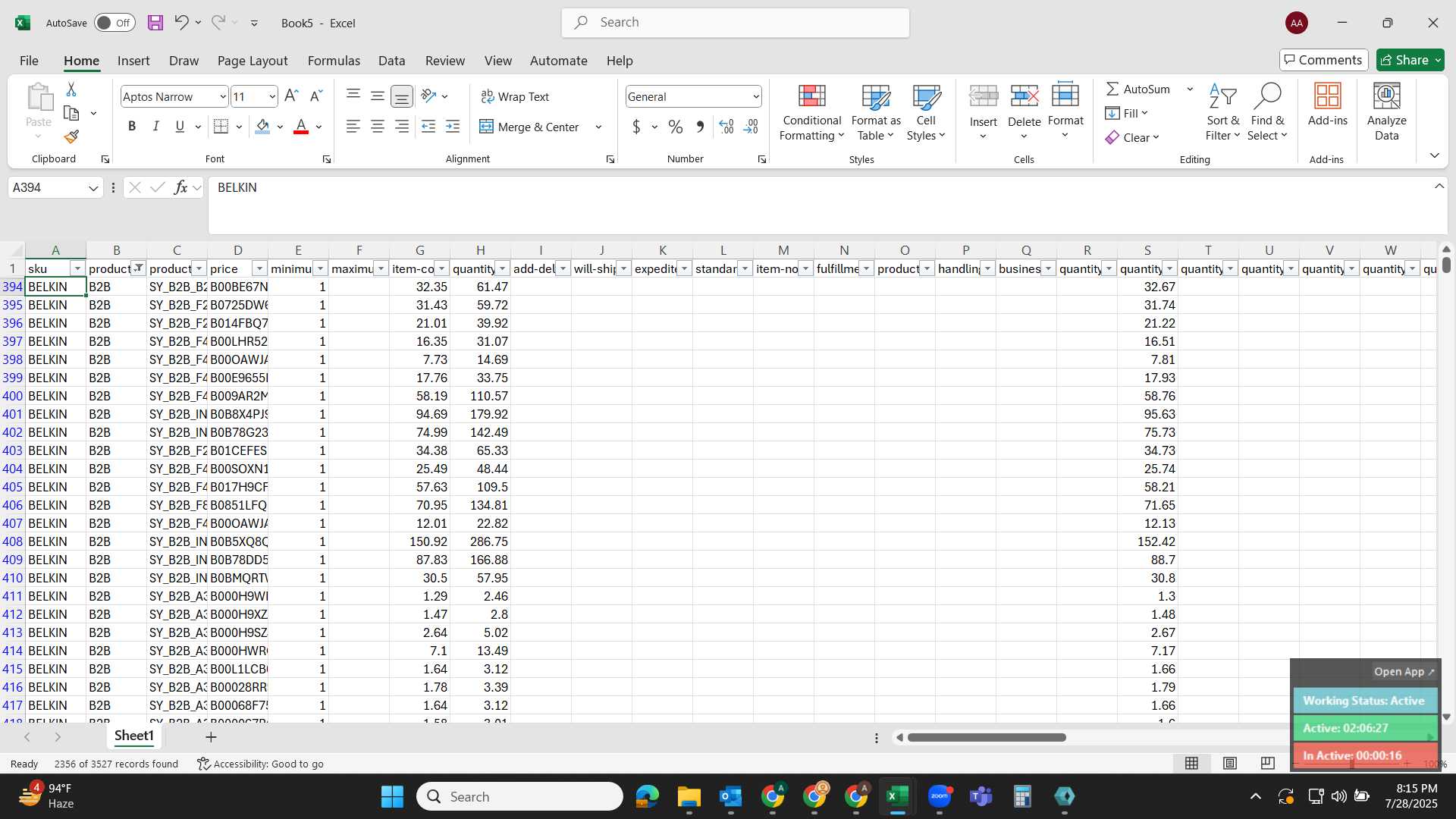The image size is (1456, 819).
Task: Toggle Middle Align button
Action: coord(378,96)
